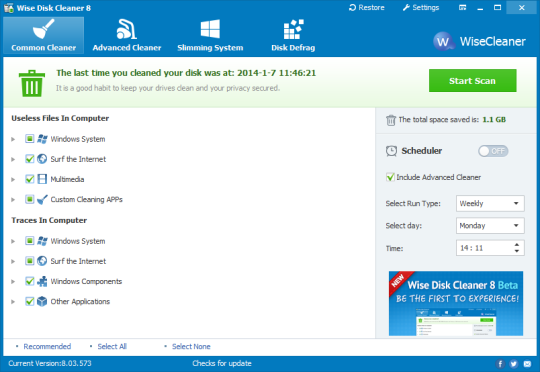The height and width of the screenshot is (372, 540).
Task: Open the Slimming System tab
Action: 210,35
